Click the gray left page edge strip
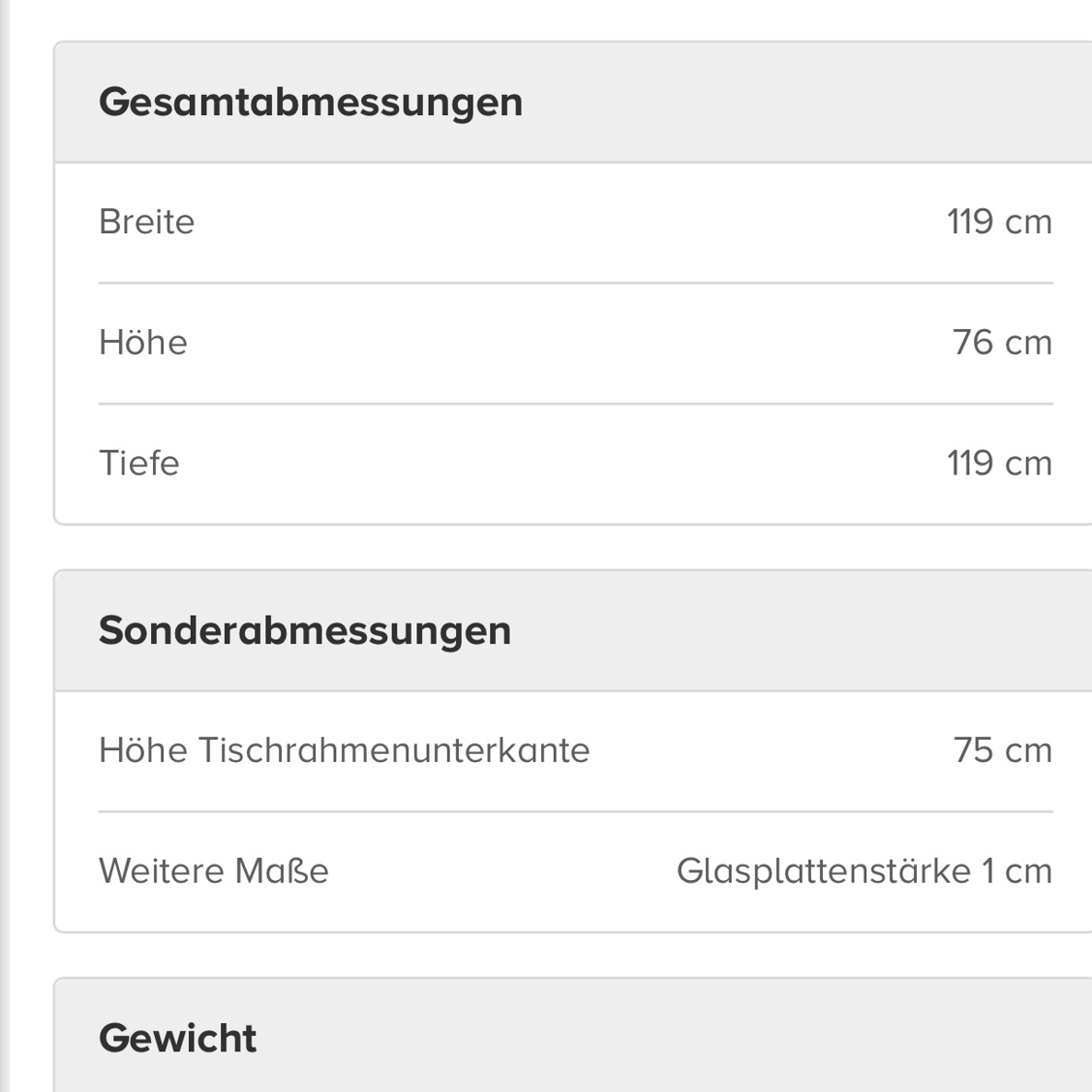 coord(5,546)
